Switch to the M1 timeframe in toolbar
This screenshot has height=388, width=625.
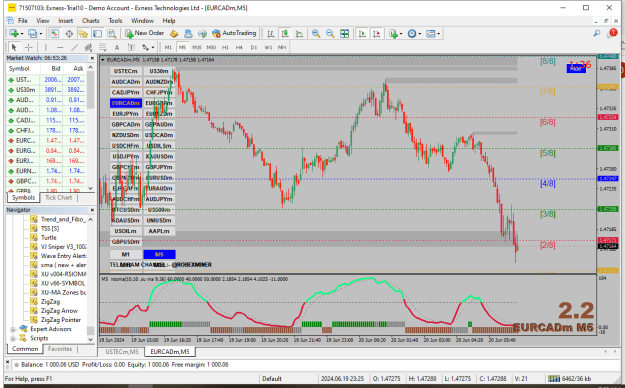click(x=168, y=47)
